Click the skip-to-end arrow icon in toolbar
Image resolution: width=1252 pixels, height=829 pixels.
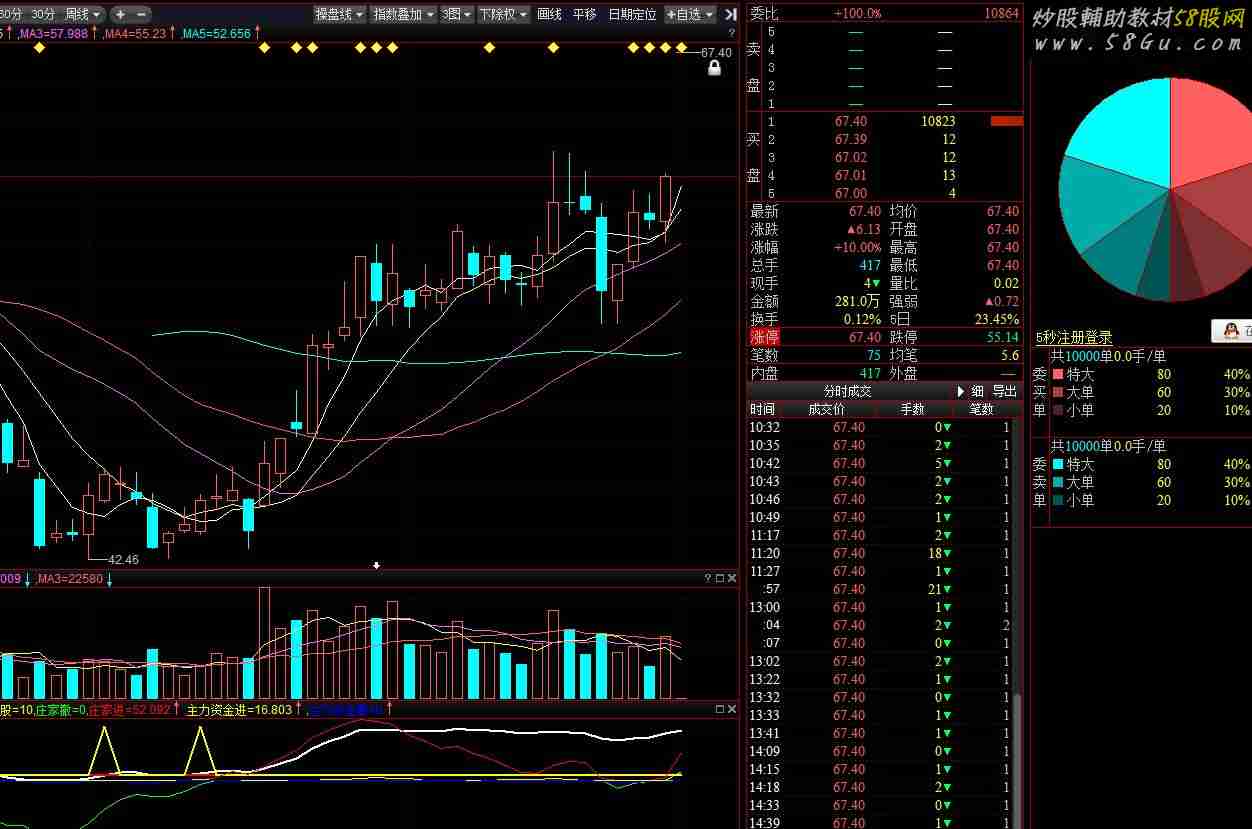pyautogui.click(x=730, y=14)
